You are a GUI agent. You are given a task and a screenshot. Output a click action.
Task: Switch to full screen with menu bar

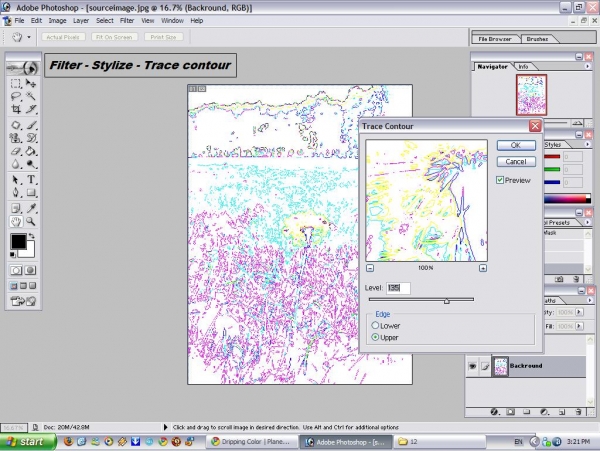tap(23, 286)
